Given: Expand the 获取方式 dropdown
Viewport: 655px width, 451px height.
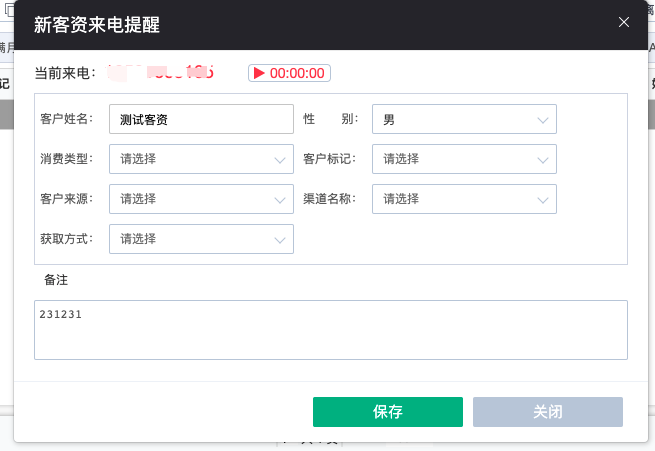Looking at the screenshot, I should tap(201, 239).
